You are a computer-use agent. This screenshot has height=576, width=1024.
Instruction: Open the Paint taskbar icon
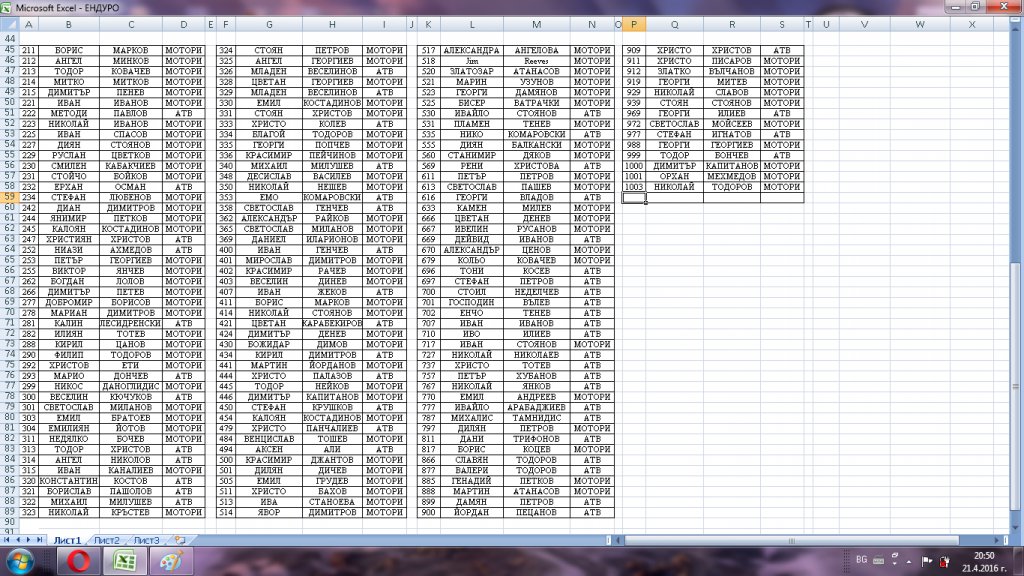(x=171, y=562)
